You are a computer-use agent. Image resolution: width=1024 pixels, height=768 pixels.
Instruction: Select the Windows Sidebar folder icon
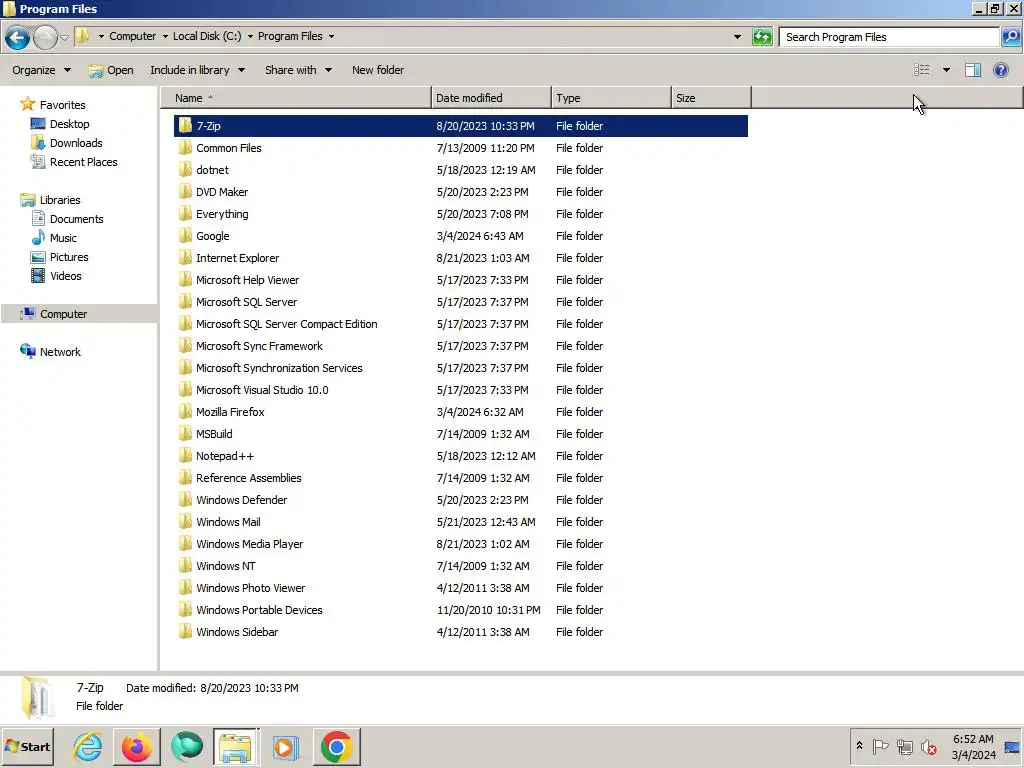click(x=185, y=632)
